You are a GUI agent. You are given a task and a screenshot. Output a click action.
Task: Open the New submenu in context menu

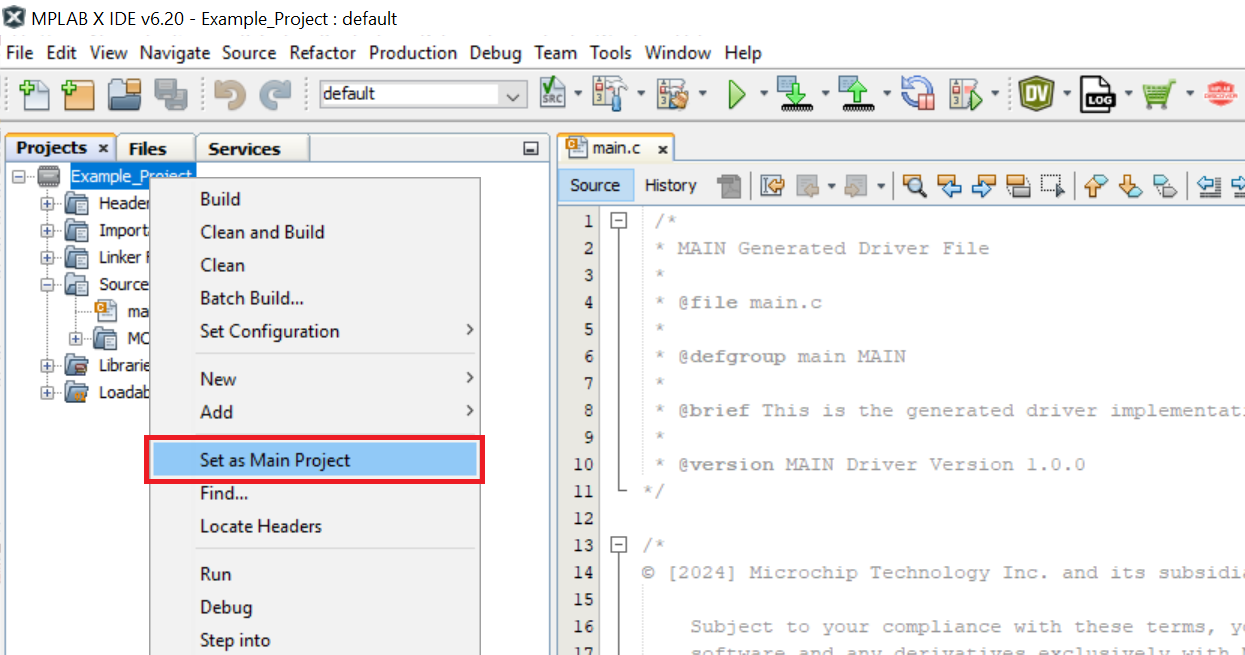click(314, 379)
